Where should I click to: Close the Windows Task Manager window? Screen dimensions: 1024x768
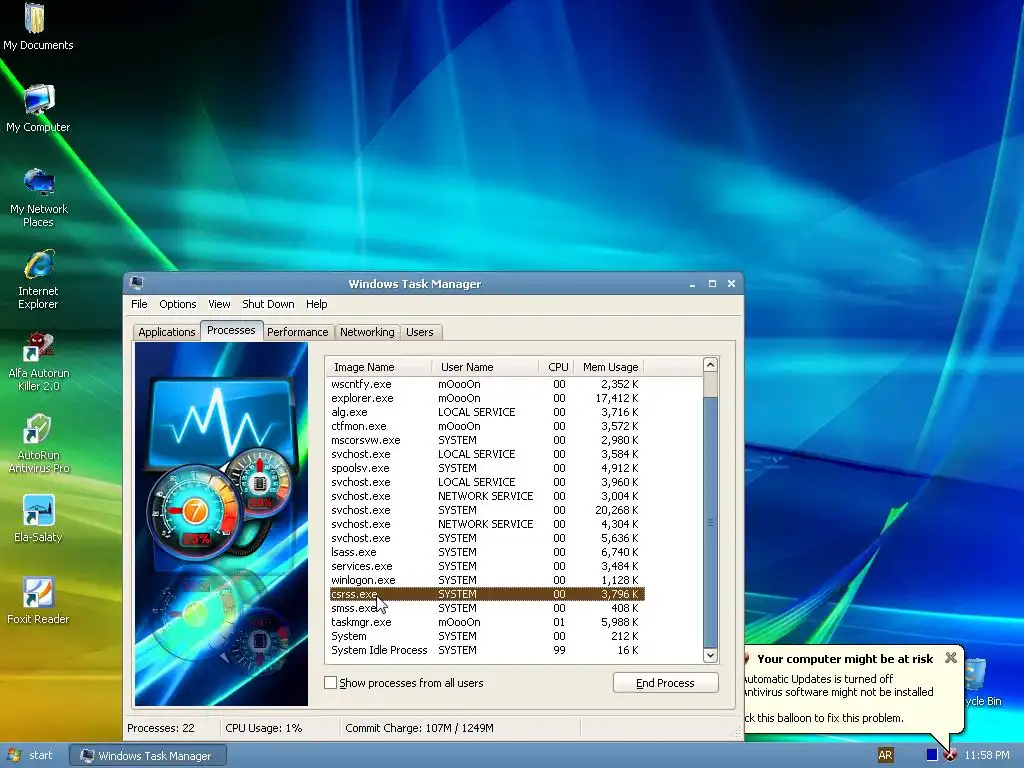pos(731,284)
